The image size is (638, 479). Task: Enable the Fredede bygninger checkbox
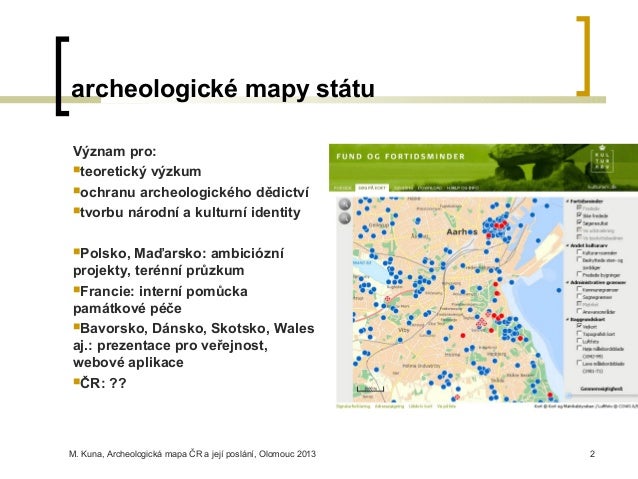tap(579, 275)
